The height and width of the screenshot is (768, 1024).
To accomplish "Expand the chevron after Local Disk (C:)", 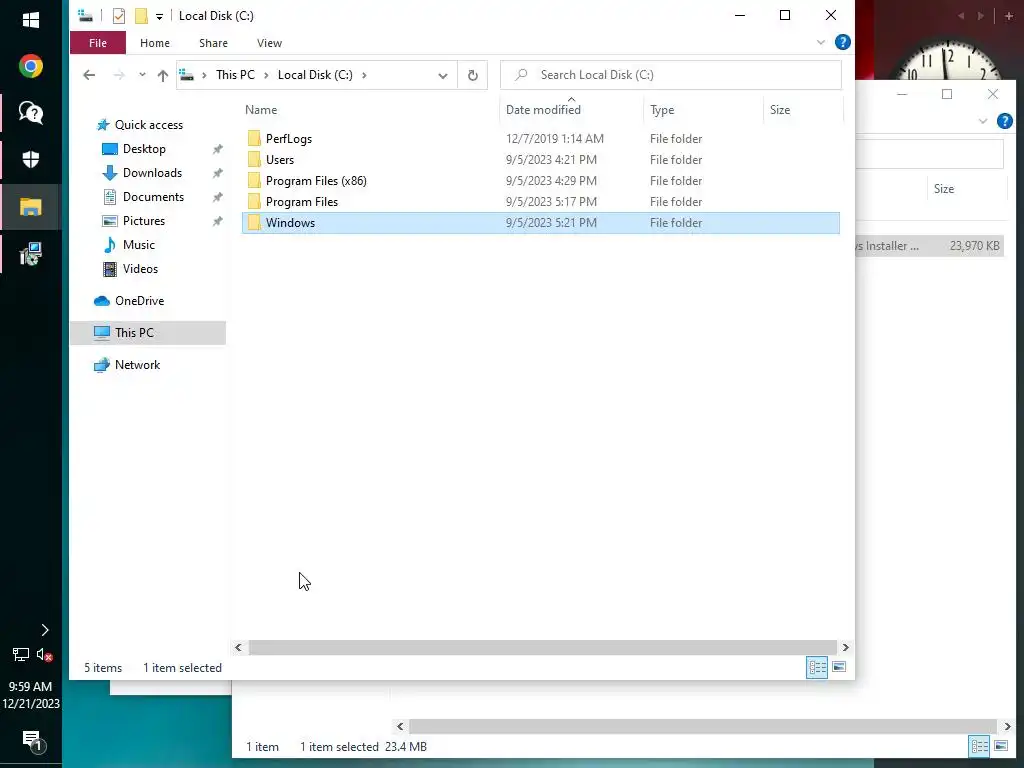I will [x=364, y=75].
